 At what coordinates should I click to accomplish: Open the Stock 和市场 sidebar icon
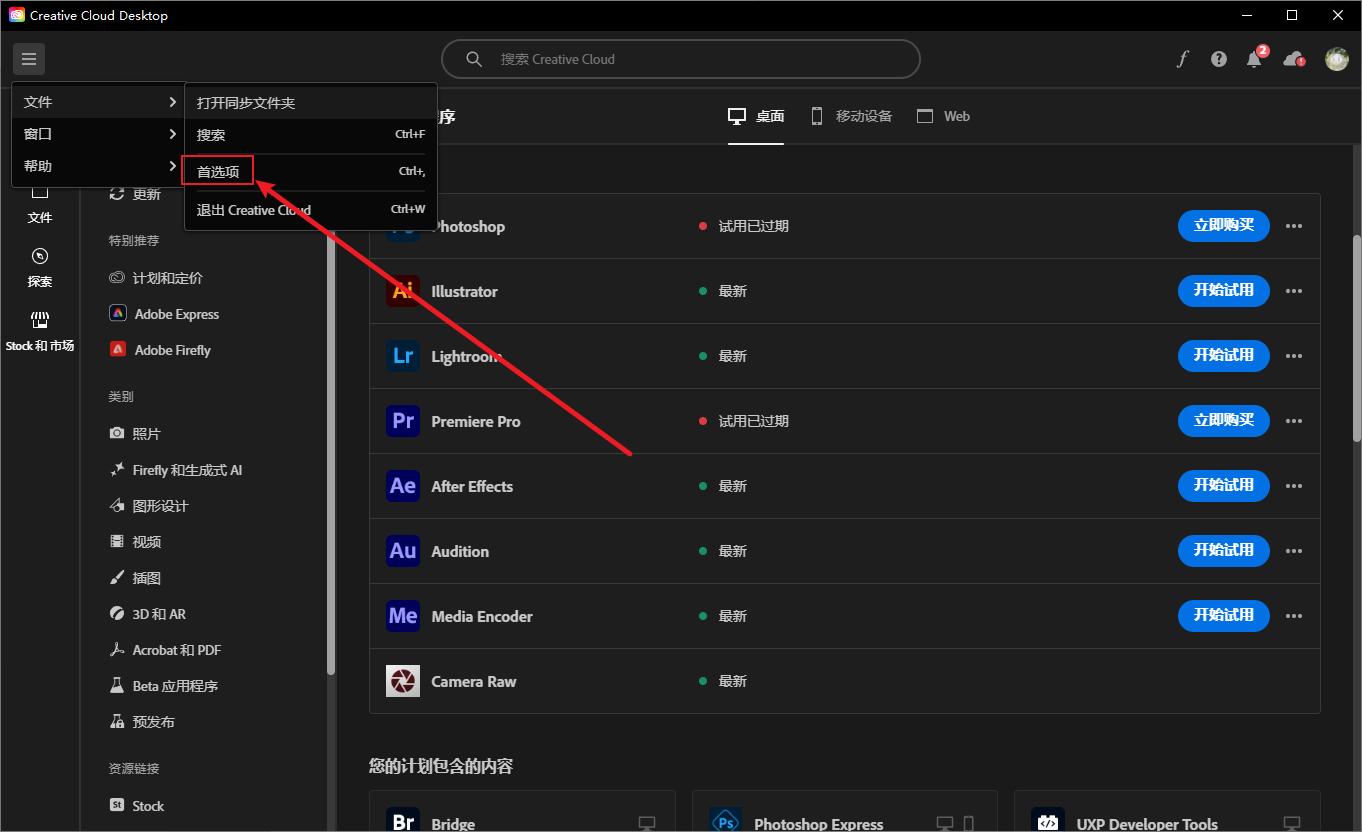[x=40, y=332]
